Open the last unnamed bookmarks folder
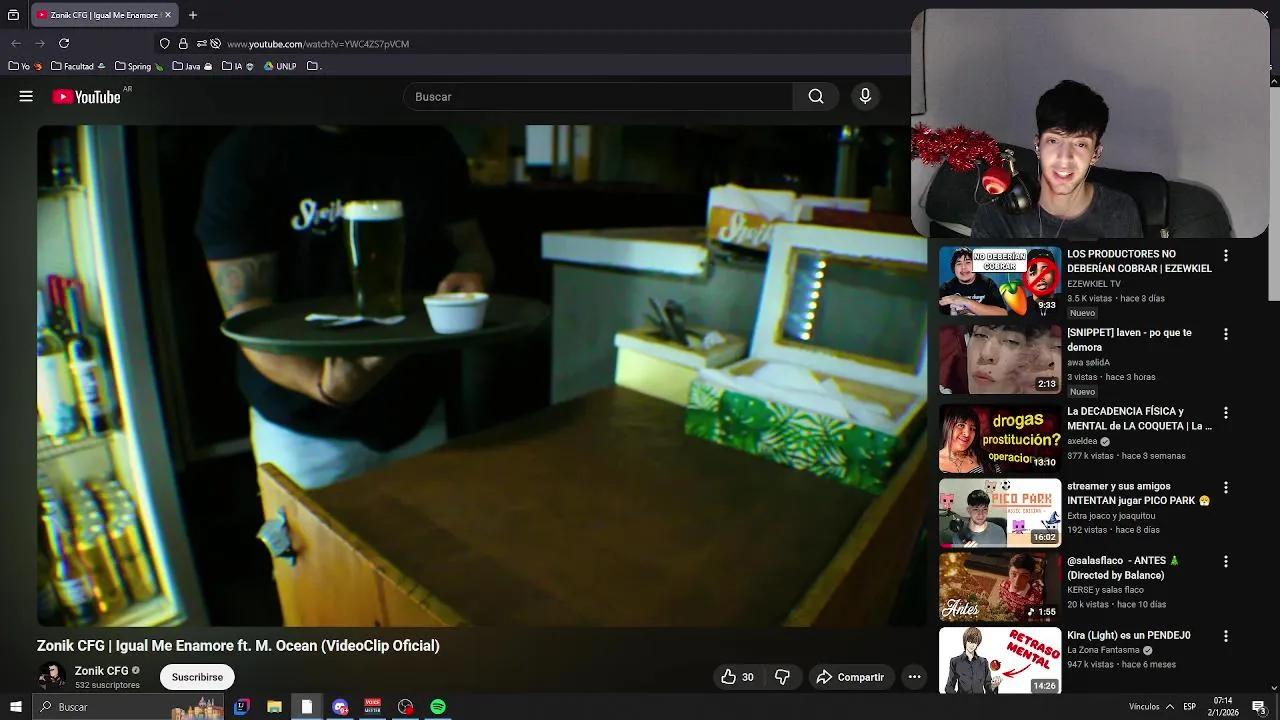The image size is (1280, 720). click(313, 66)
